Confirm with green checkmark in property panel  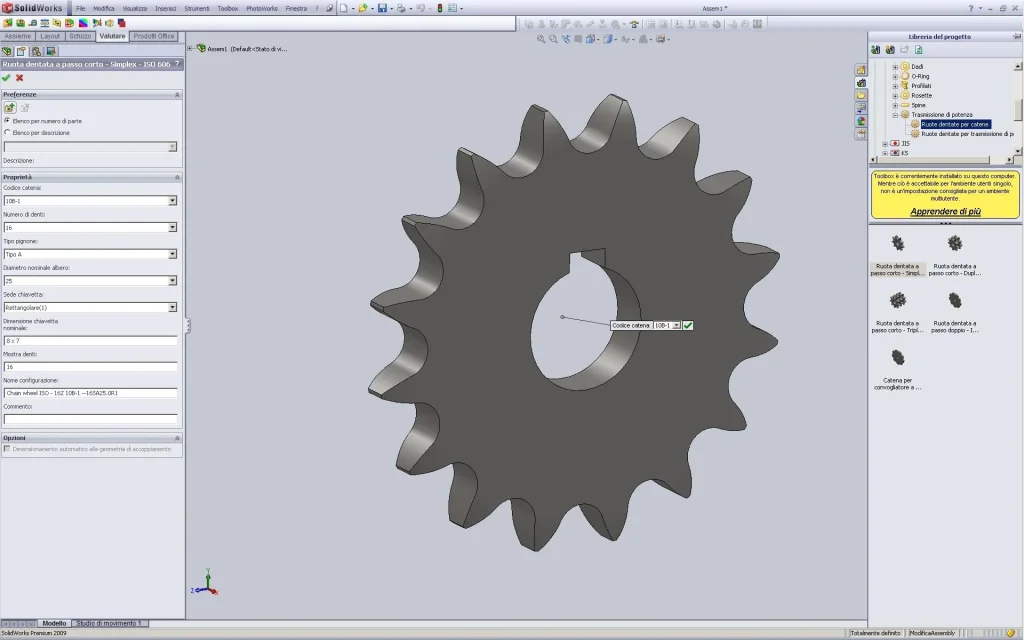pyautogui.click(x=7, y=78)
